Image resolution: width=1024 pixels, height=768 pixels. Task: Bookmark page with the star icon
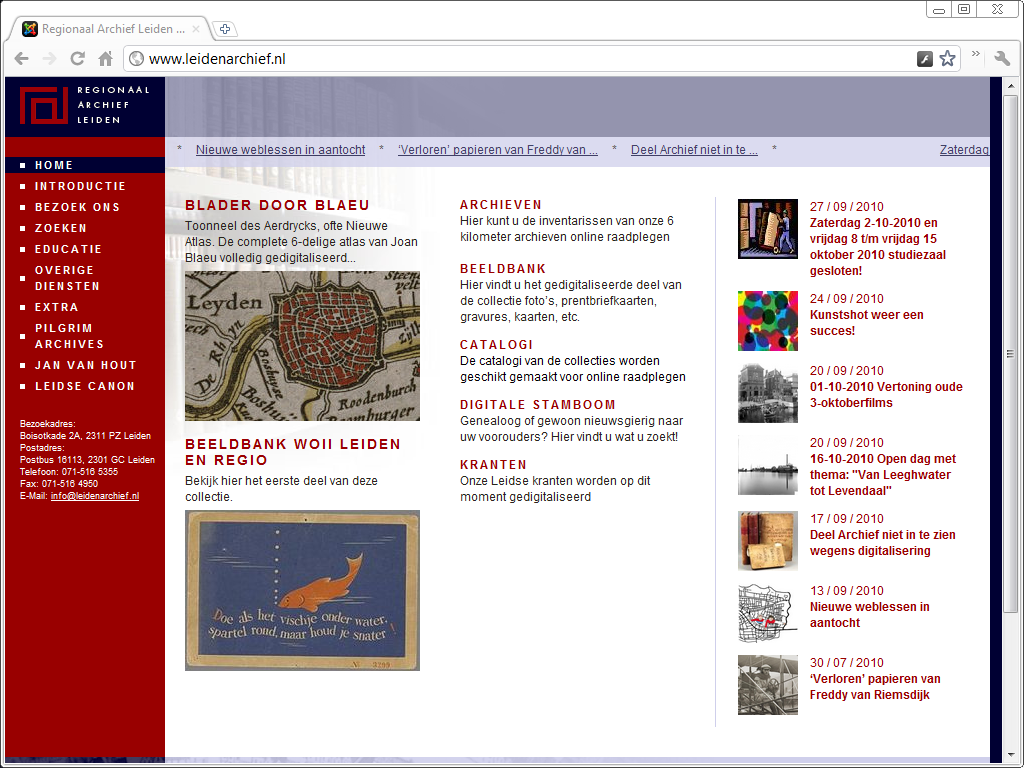948,59
